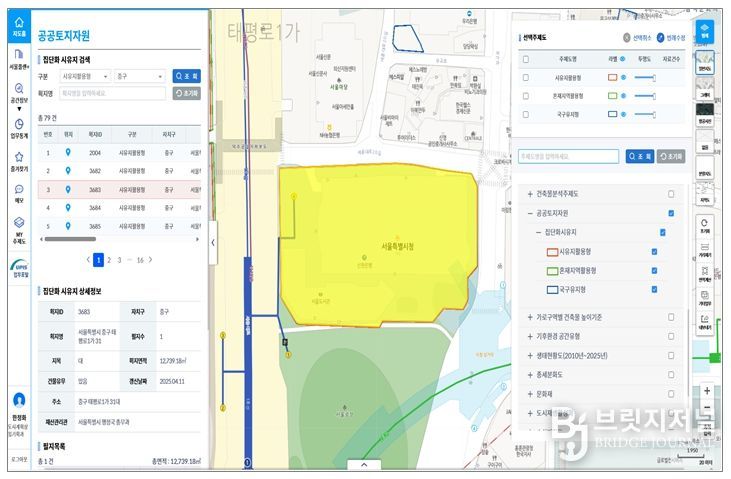This screenshot has width=731, height=479.
Task: Click the 조회 search button in left panel
Action: click(187, 75)
